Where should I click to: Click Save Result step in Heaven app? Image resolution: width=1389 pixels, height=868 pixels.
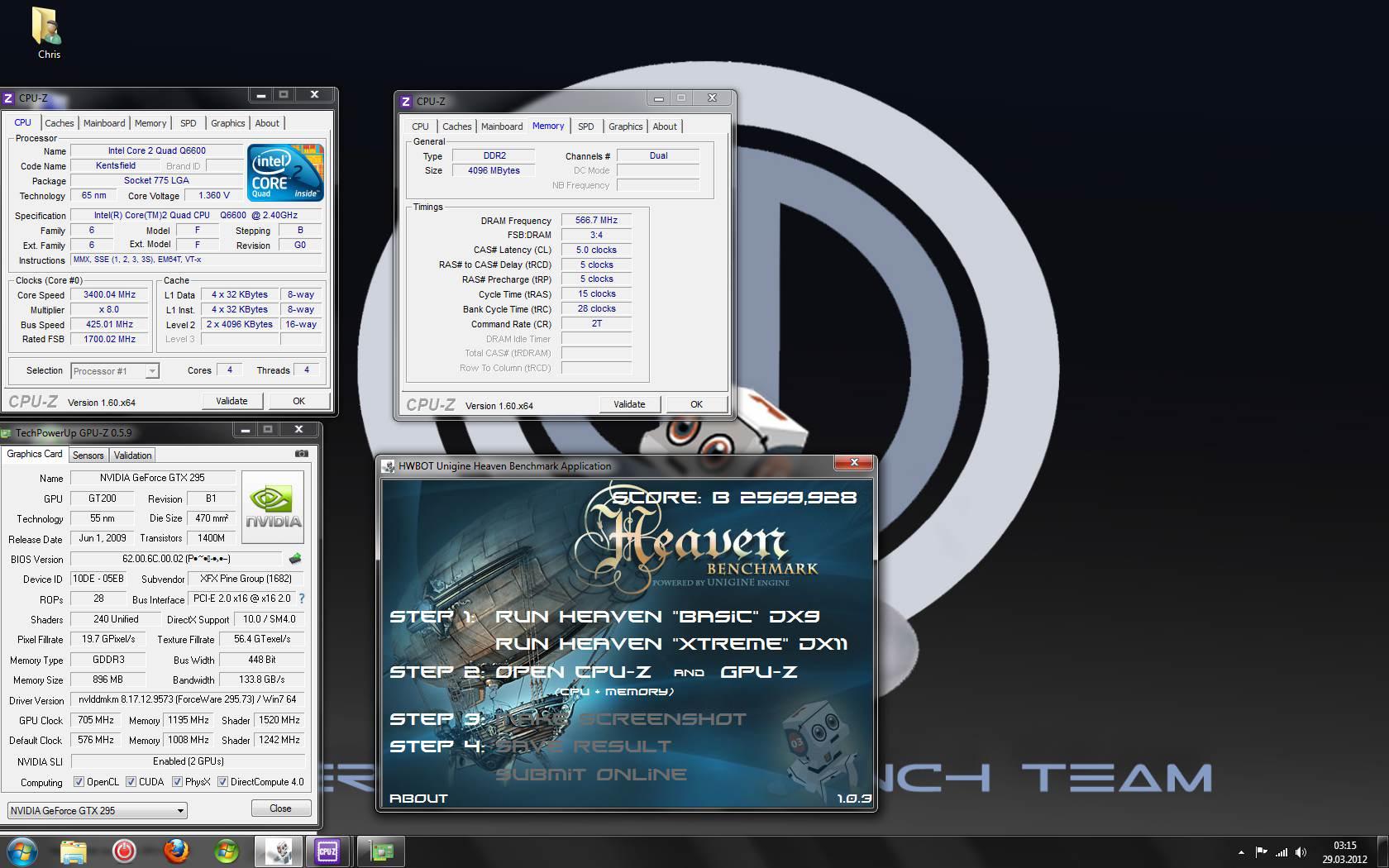[x=584, y=746]
